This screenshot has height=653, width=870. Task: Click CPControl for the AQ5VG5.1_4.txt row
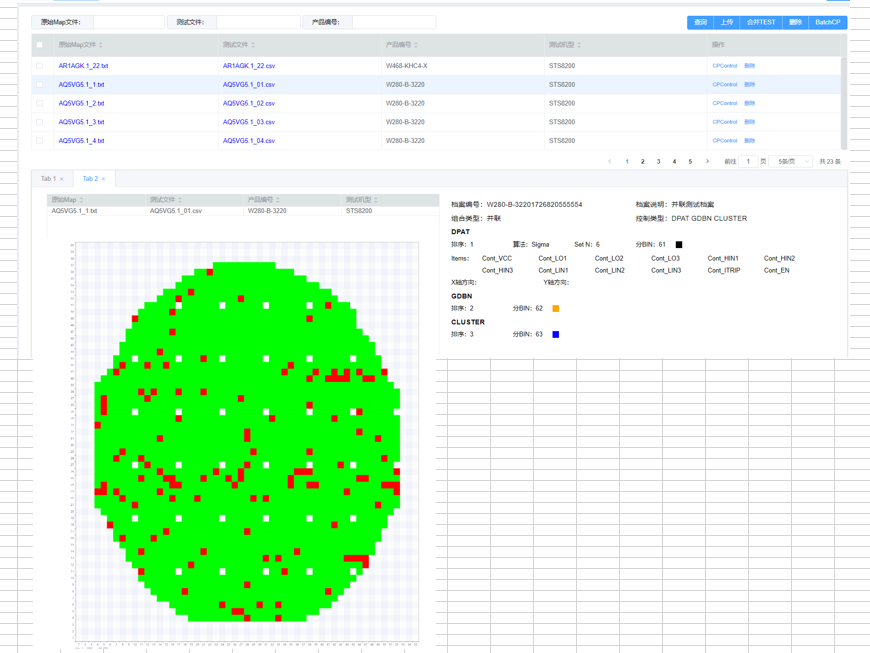click(724, 141)
